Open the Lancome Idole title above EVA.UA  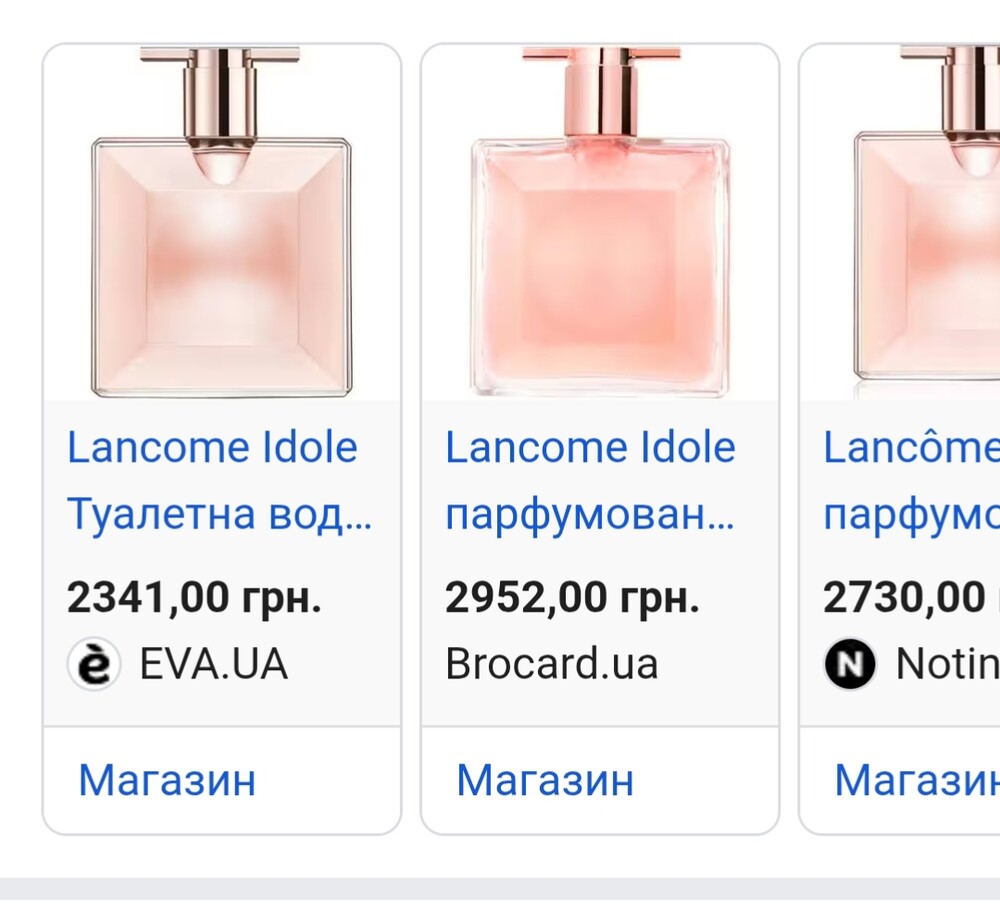point(212,448)
